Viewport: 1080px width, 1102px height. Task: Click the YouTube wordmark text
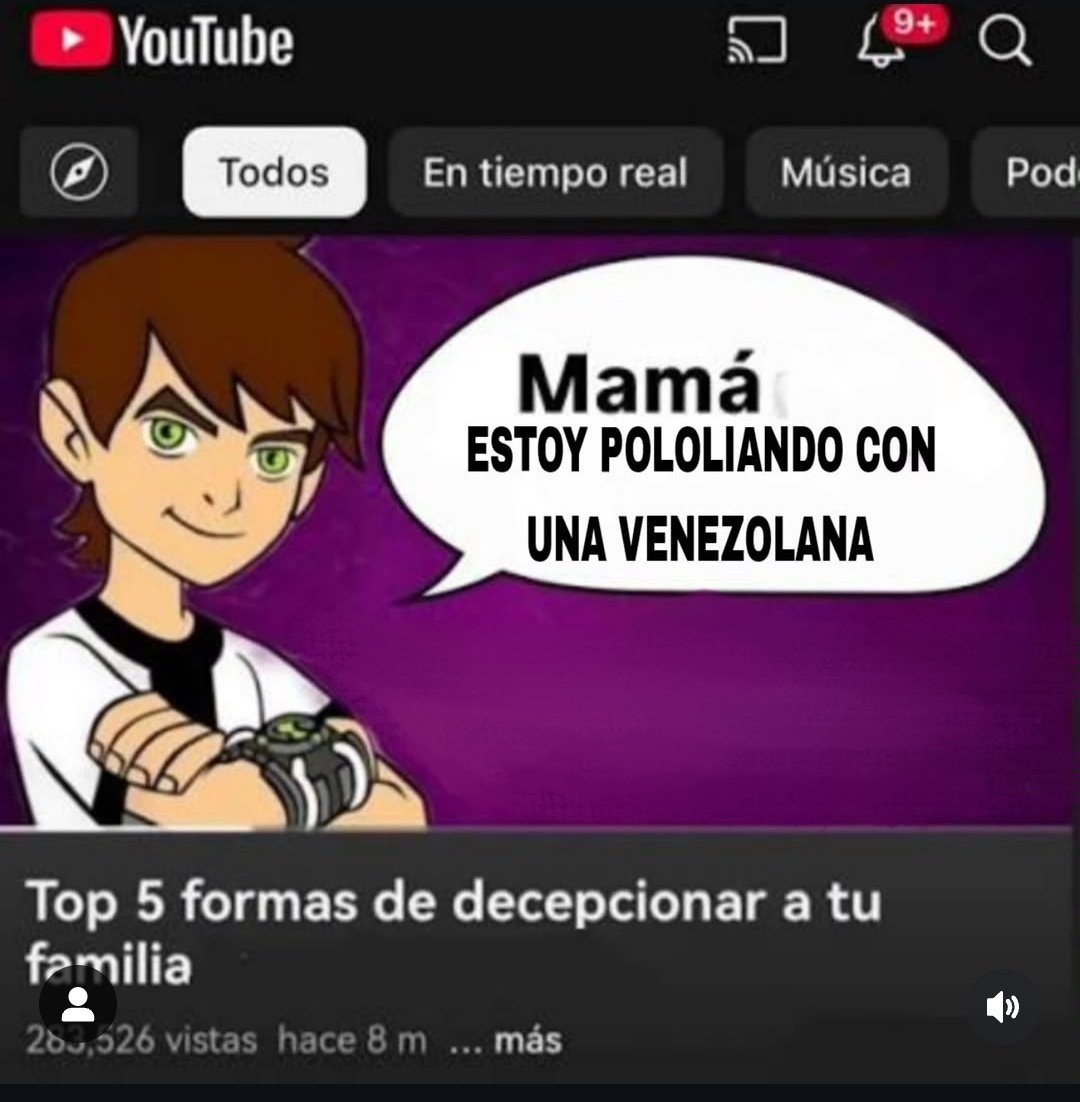pyautogui.click(x=207, y=42)
